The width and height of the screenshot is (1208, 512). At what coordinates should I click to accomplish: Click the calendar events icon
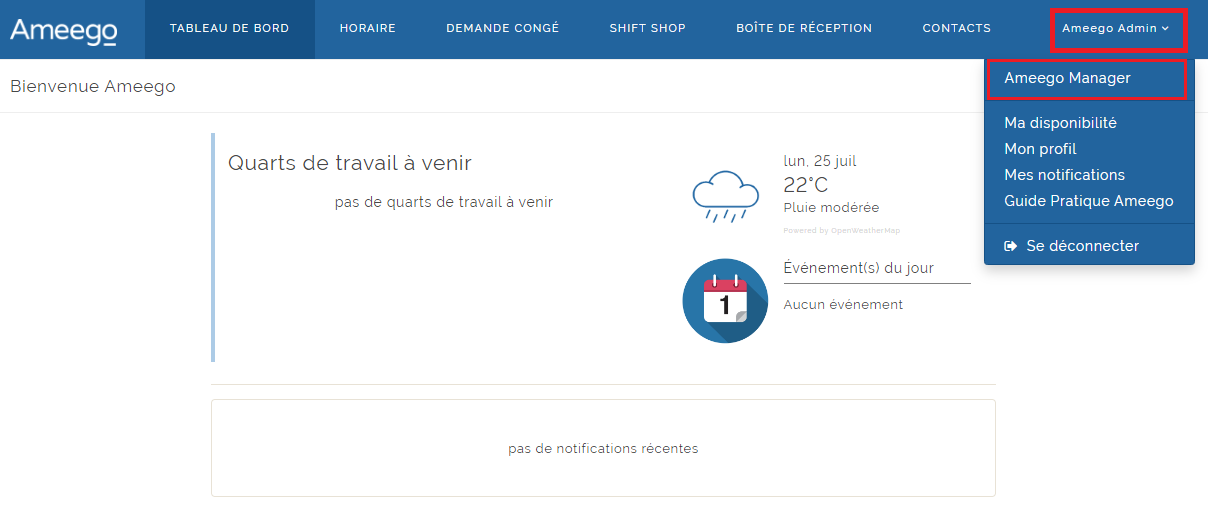(x=725, y=301)
